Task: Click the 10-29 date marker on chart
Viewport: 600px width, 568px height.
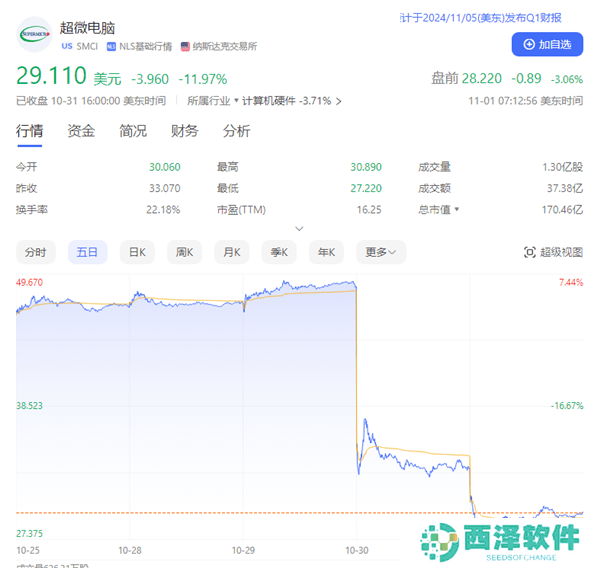Action: coord(243,550)
